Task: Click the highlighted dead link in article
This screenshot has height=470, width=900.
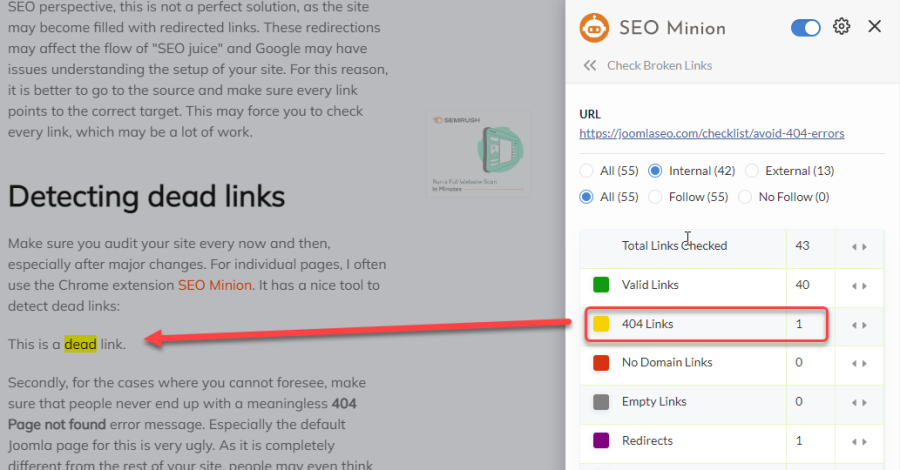Action: tap(80, 344)
